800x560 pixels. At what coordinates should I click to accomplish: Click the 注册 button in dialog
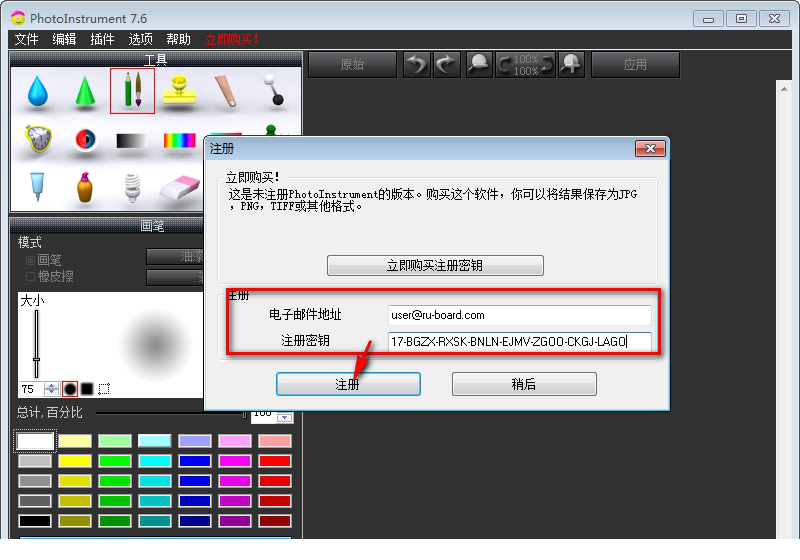click(x=348, y=384)
